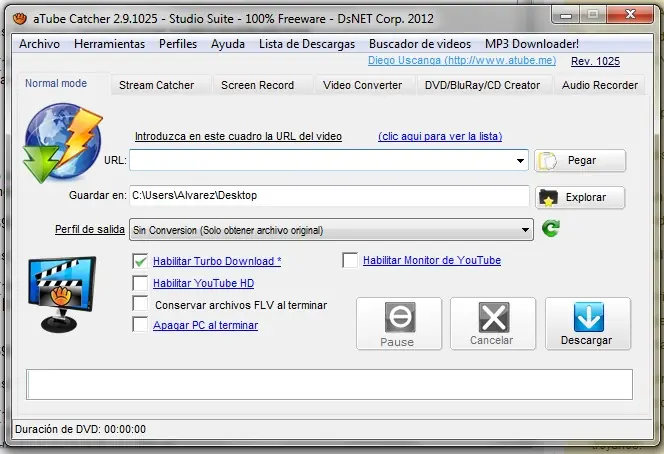Click Habilitar YouTube HD link text
664x454 pixels.
pos(203,283)
